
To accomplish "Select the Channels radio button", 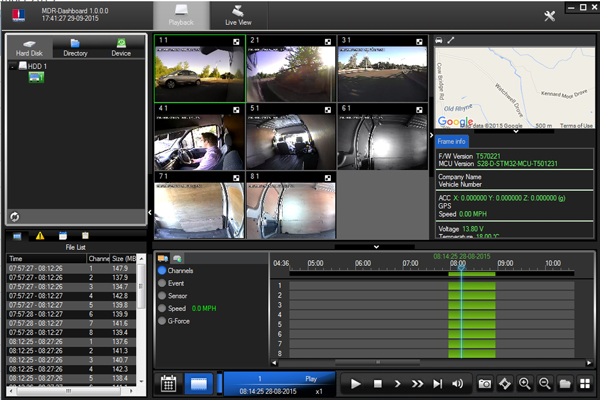I will 163,271.
